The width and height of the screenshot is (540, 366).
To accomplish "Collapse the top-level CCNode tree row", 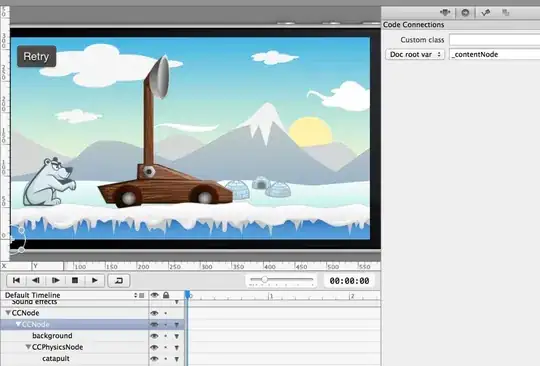I will pyautogui.click(x=8, y=313).
